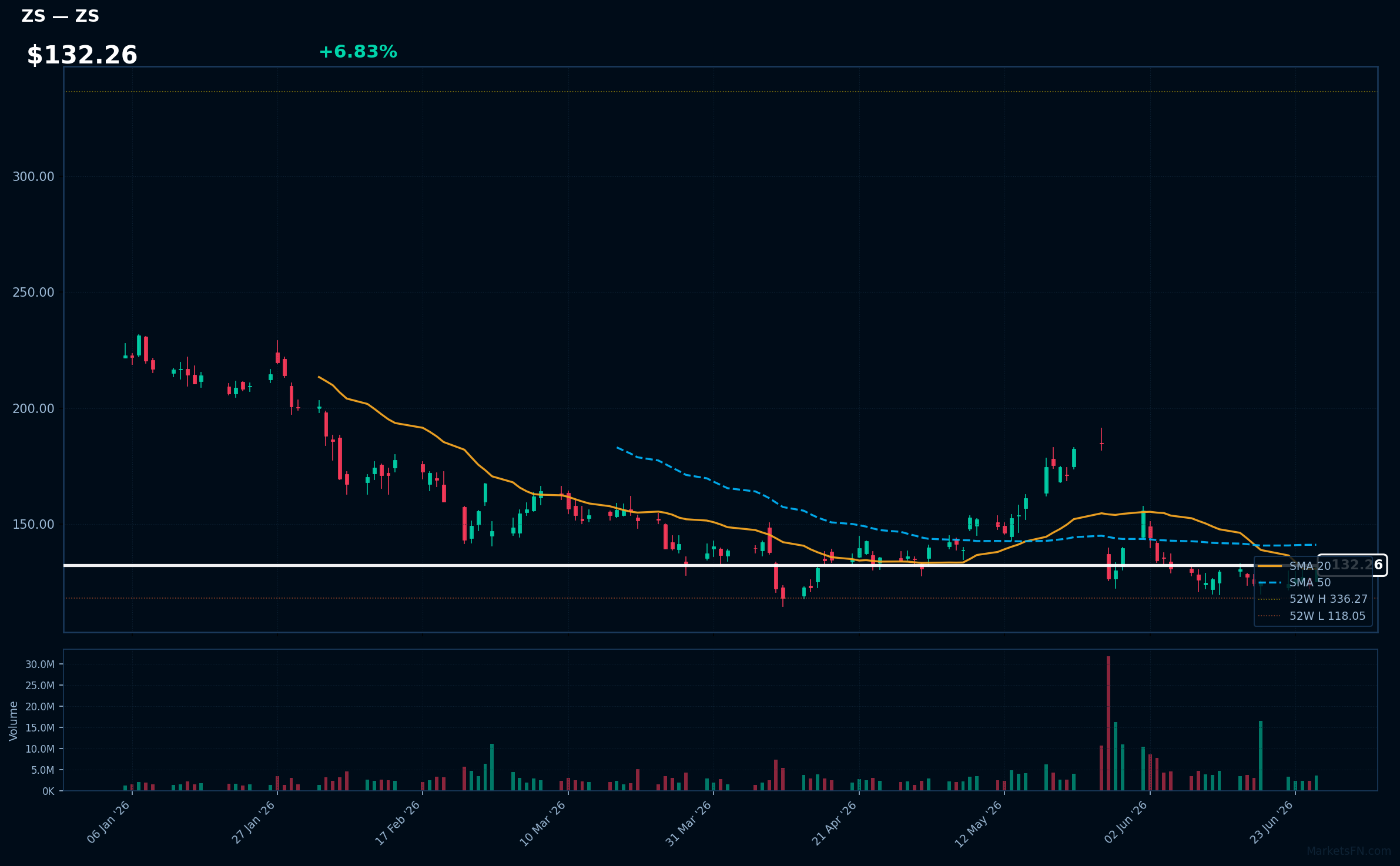Click the 10.0M volume axis label
Screen dimensions: 1400x866
pos(40,749)
